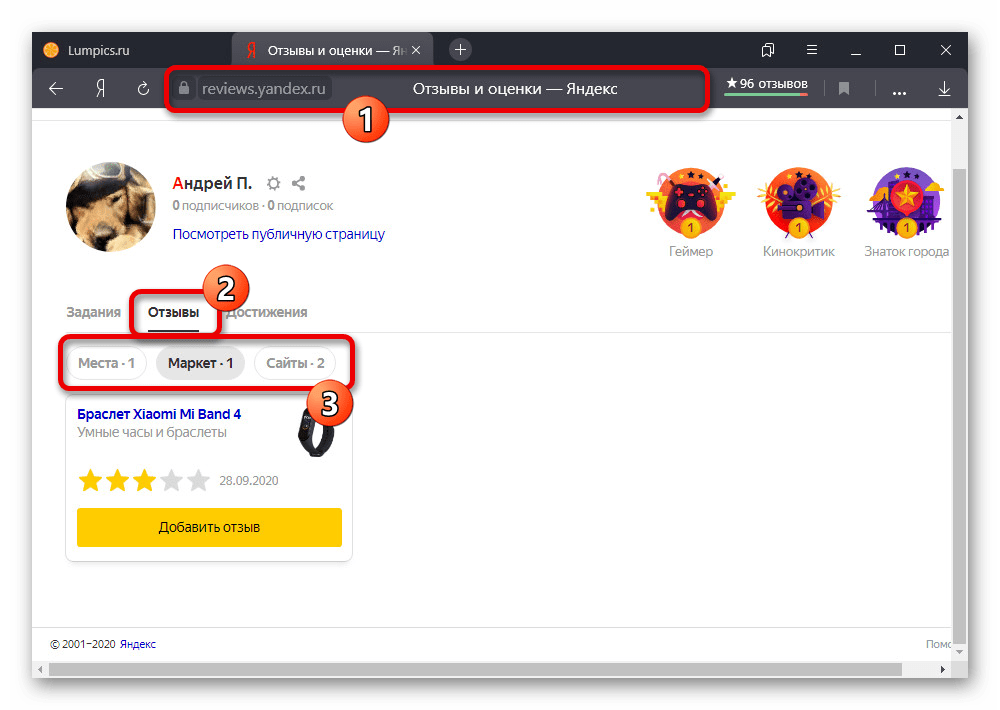Open the Посмотреть публичную страницу link

pos(278,234)
